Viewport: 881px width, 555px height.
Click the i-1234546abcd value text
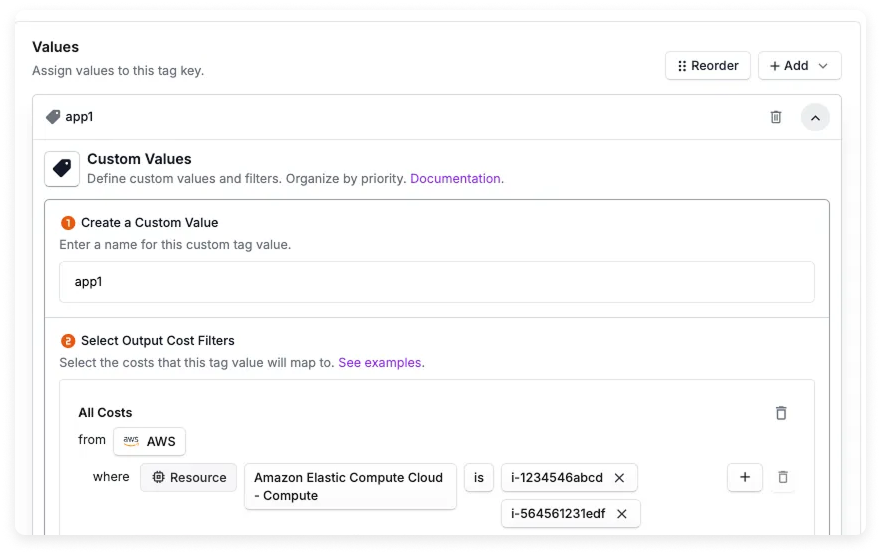coord(556,477)
